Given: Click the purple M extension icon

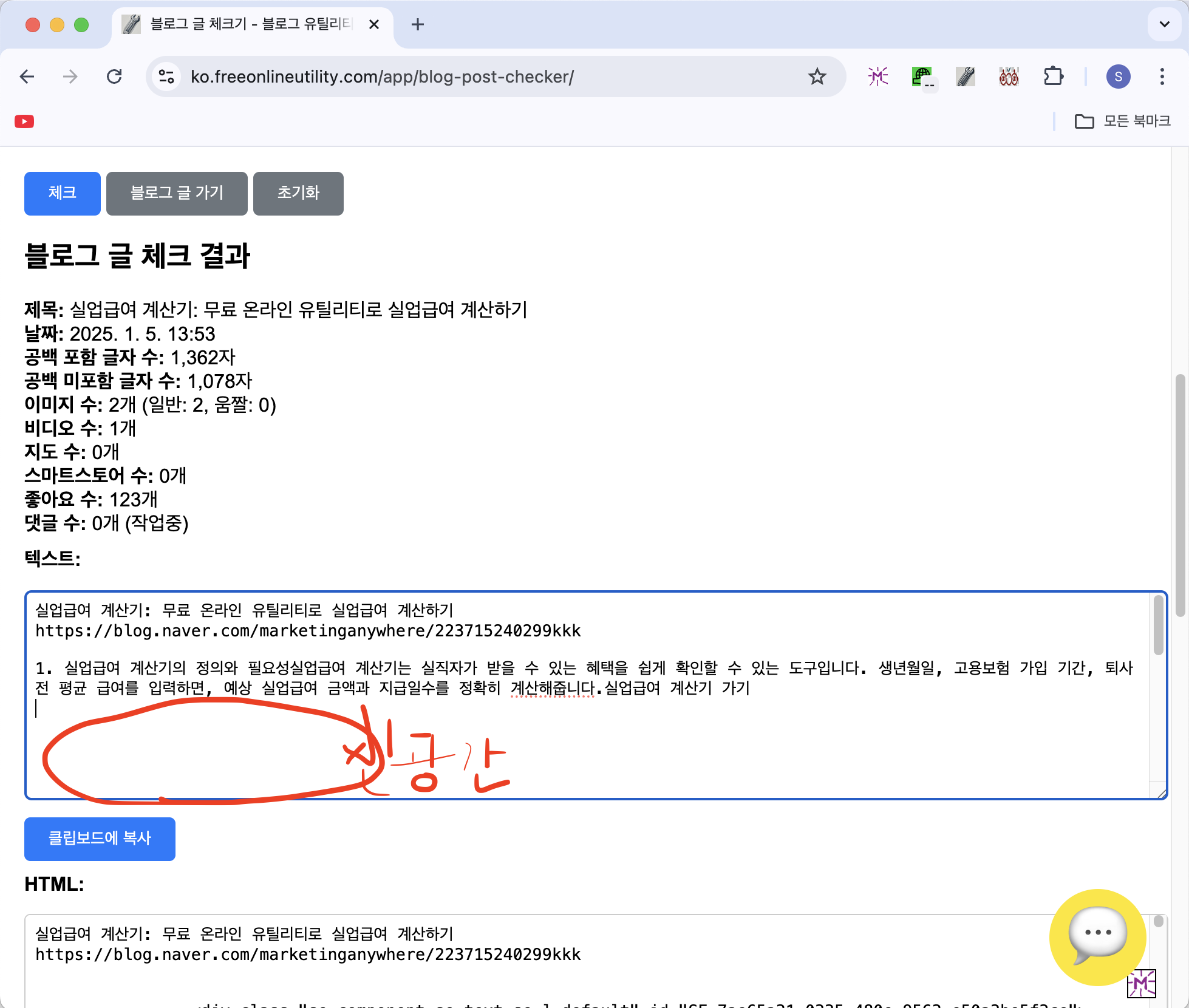Looking at the screenshot, I should [x=878, y=77].
